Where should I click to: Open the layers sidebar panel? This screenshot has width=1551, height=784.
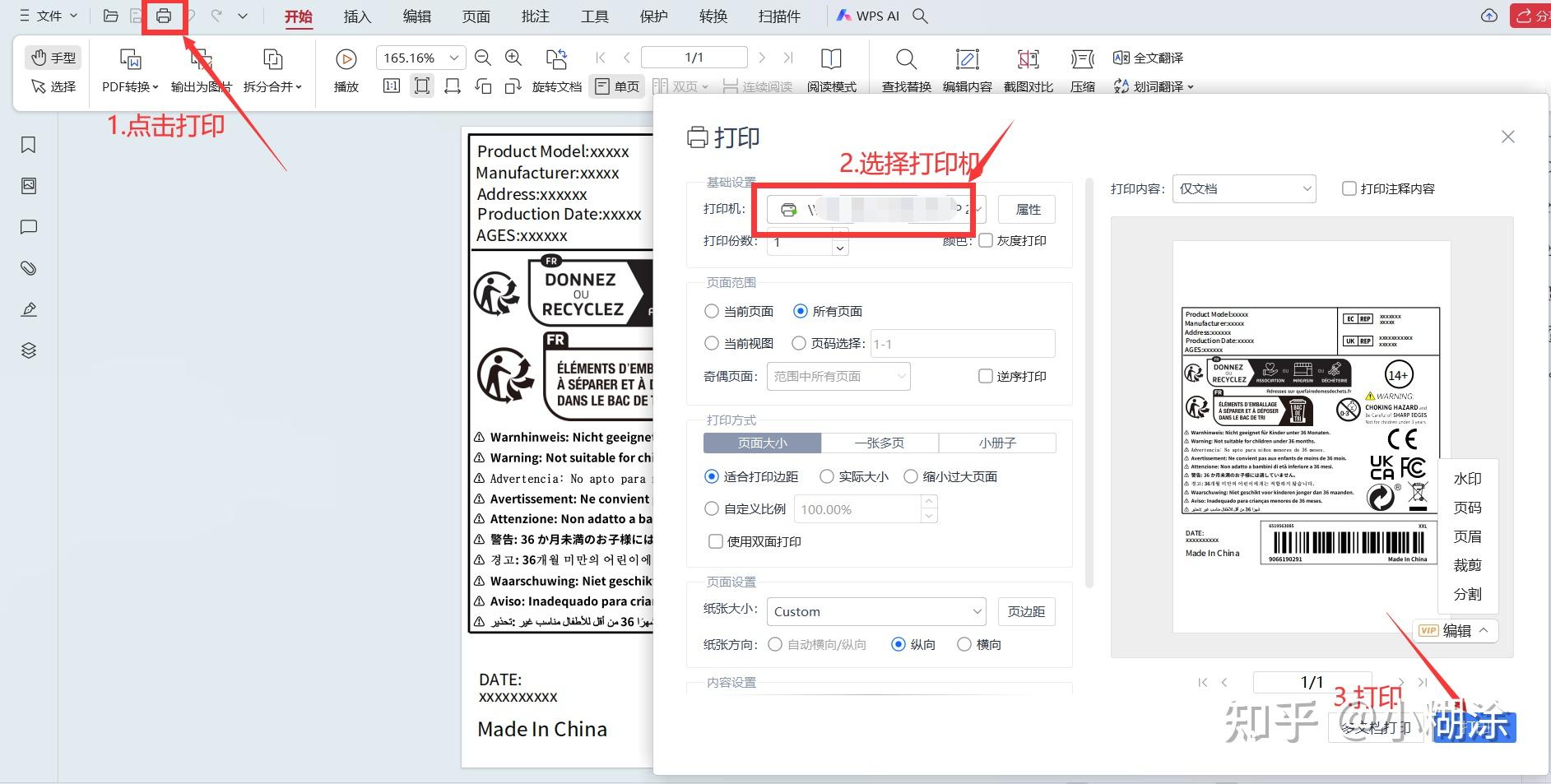click(x=29, y=350)
